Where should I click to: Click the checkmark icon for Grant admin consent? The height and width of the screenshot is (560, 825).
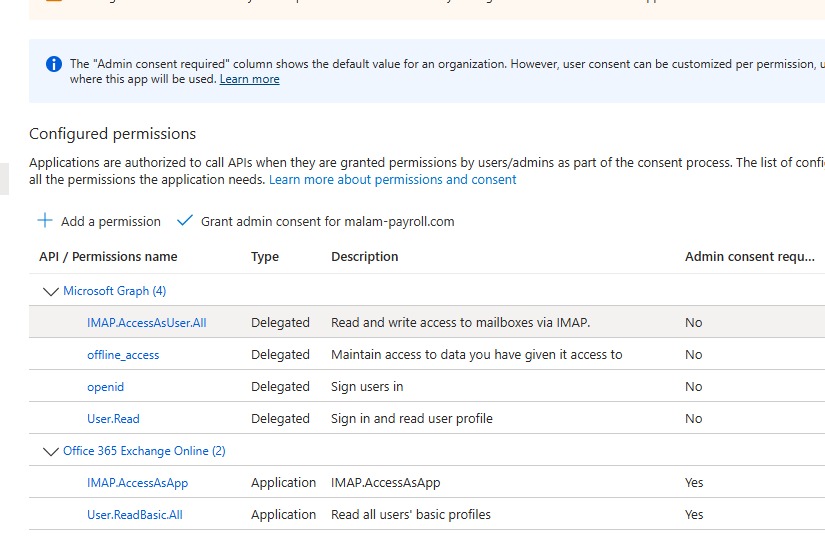185,221
